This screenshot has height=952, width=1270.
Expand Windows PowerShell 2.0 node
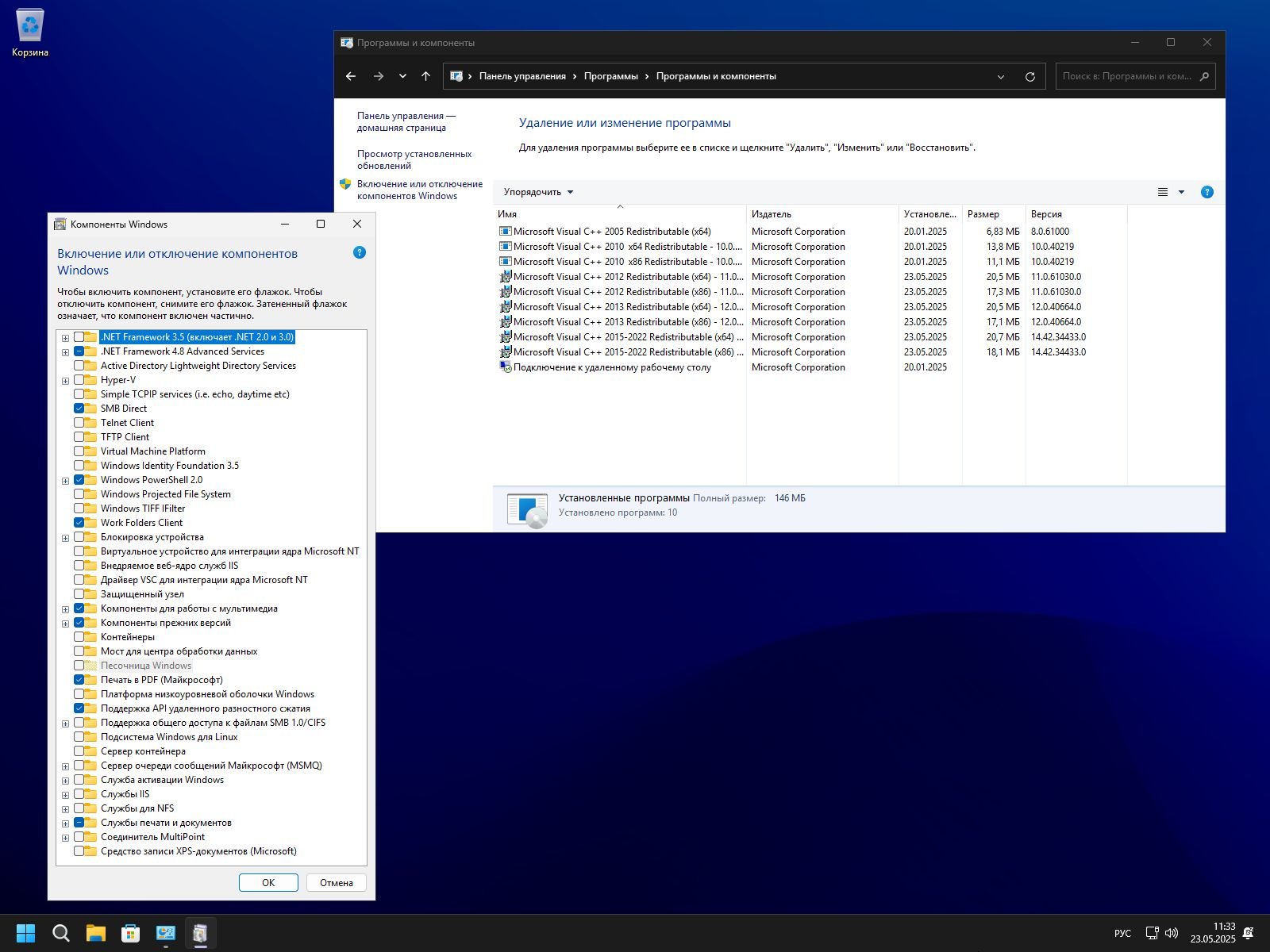pyautogui.click(x=65, y=481)
